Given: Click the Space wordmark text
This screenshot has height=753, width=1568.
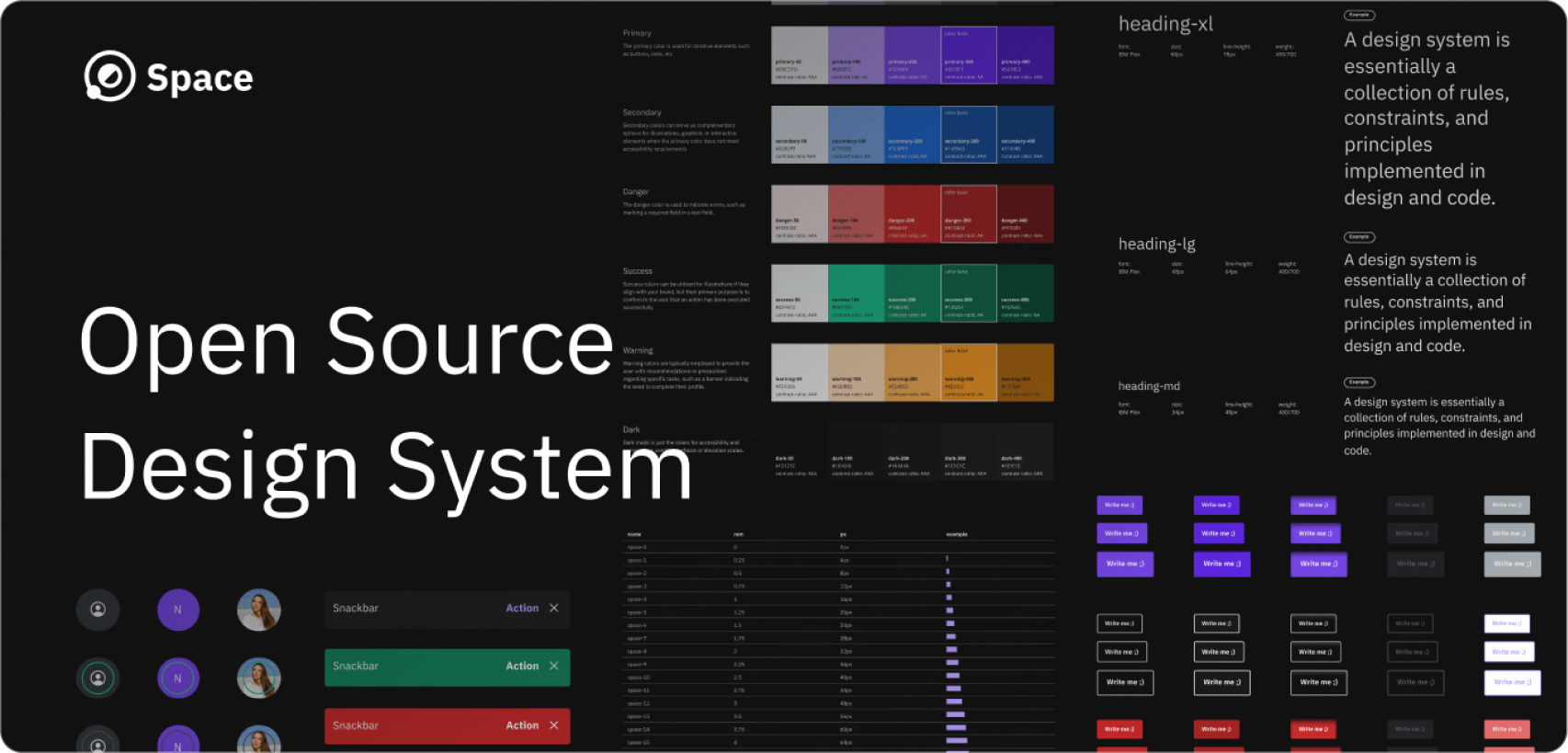Looking at the screenshot, I should (199, 78).
